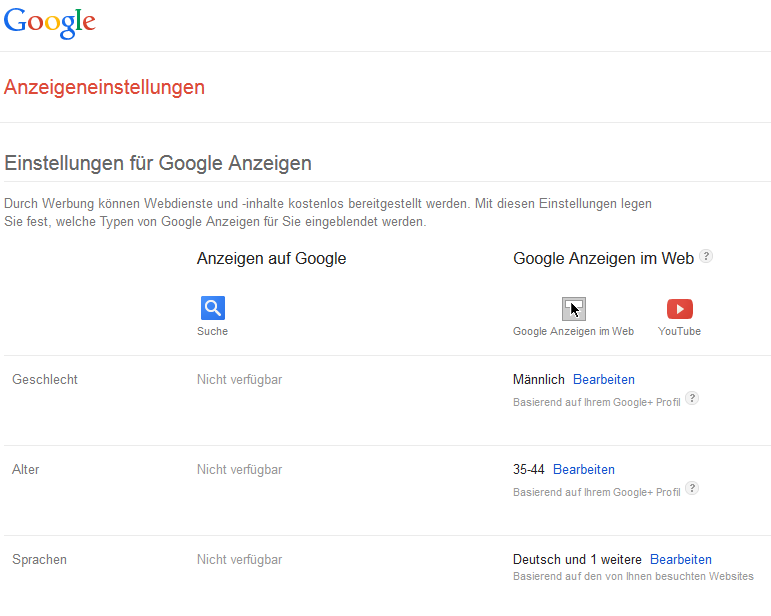Click the Alter row label

26,469
